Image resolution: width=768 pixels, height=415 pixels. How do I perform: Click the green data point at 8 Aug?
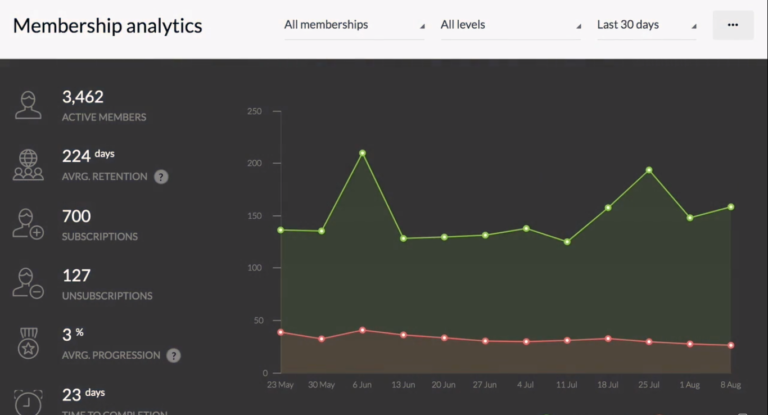731,207
